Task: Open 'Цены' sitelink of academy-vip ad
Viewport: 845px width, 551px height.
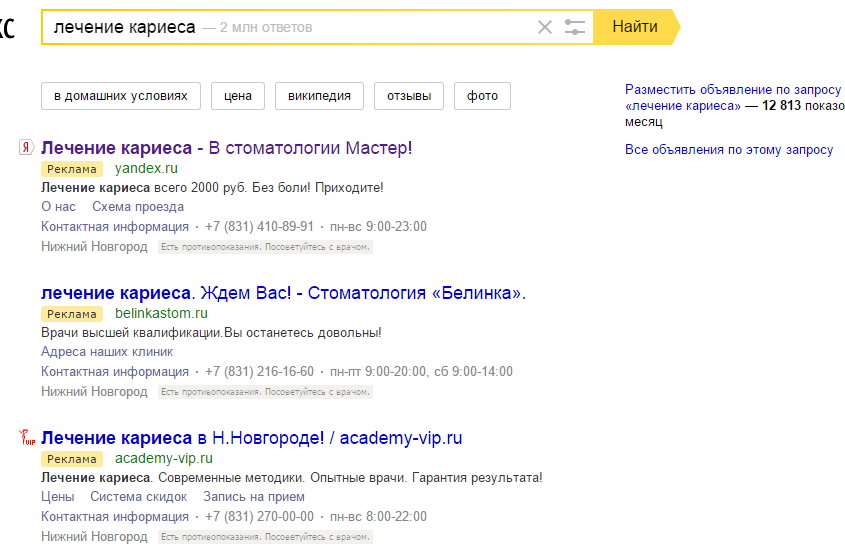Action: [x=58, y=497]
